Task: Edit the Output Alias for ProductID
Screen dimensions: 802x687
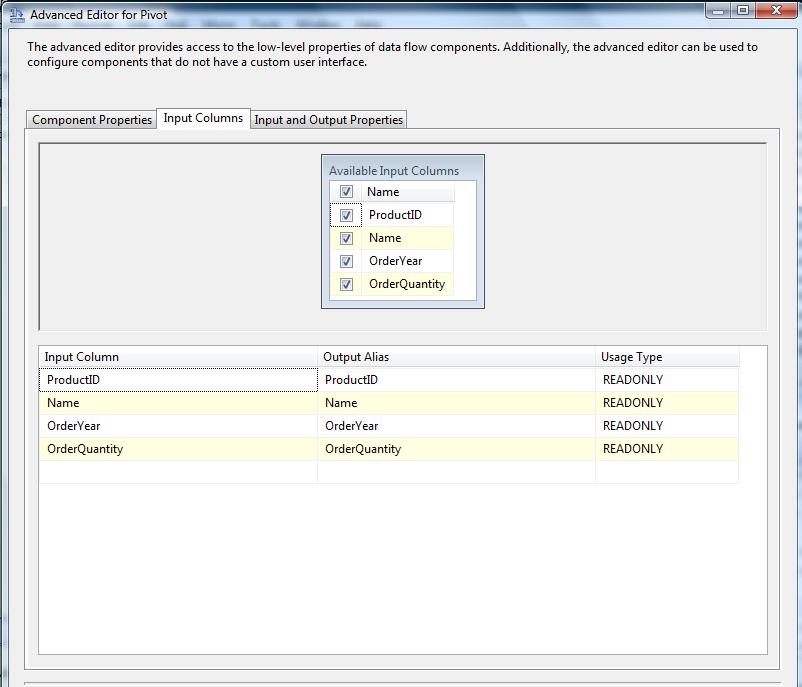Action: click(x=455, y=380)
